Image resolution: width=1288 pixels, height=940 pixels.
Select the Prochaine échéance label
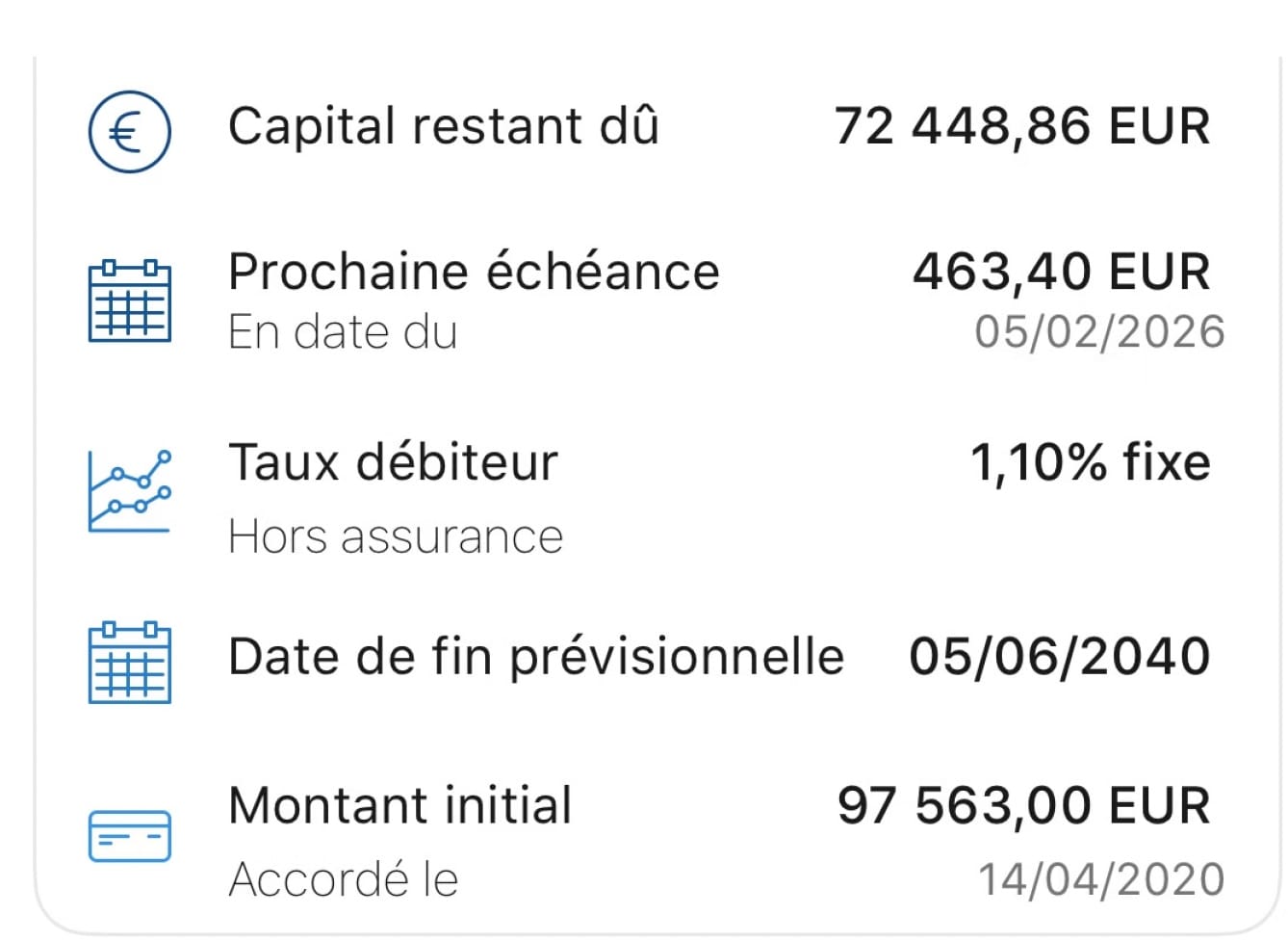click(474, 271)
